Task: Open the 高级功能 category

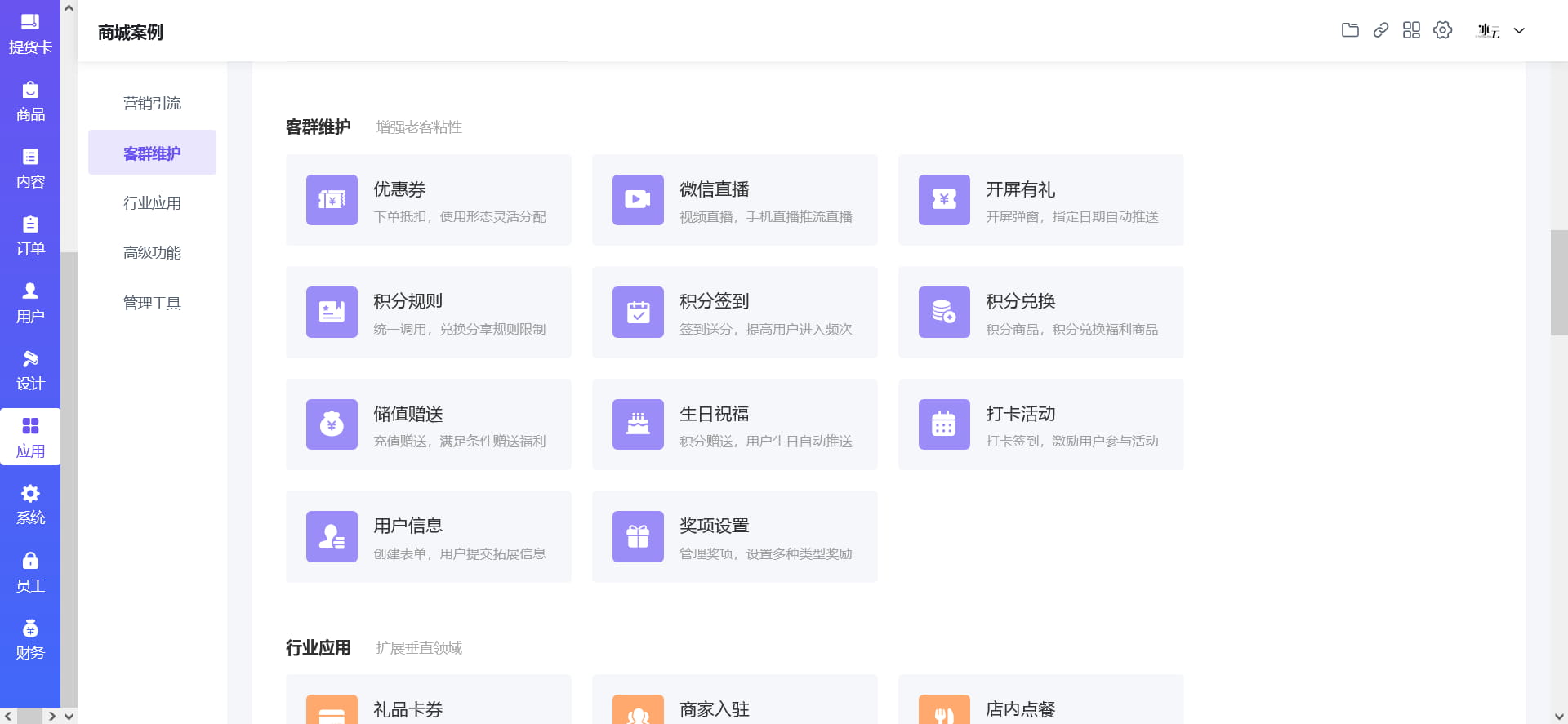Action: click(x=152, y=252)
